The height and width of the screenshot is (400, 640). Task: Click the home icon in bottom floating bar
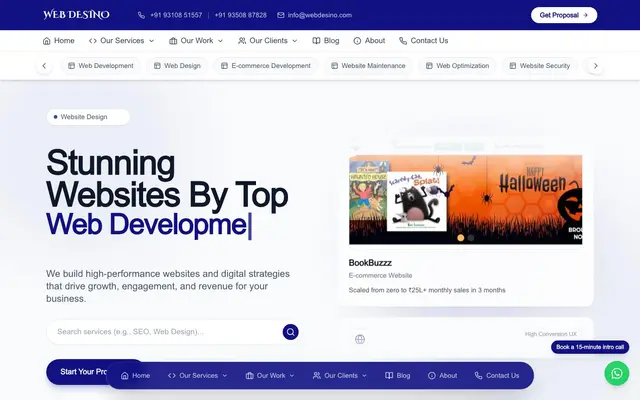point(125,376)
